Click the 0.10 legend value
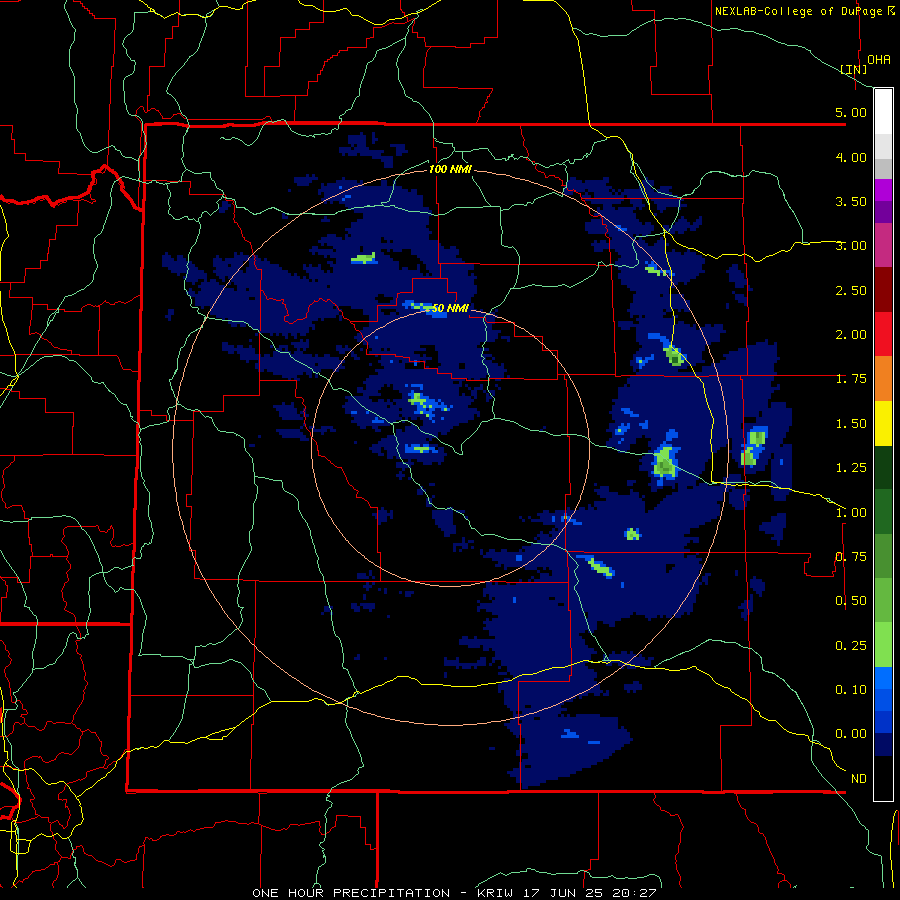Viewport: 900px width, 900px height. point(851,690)
